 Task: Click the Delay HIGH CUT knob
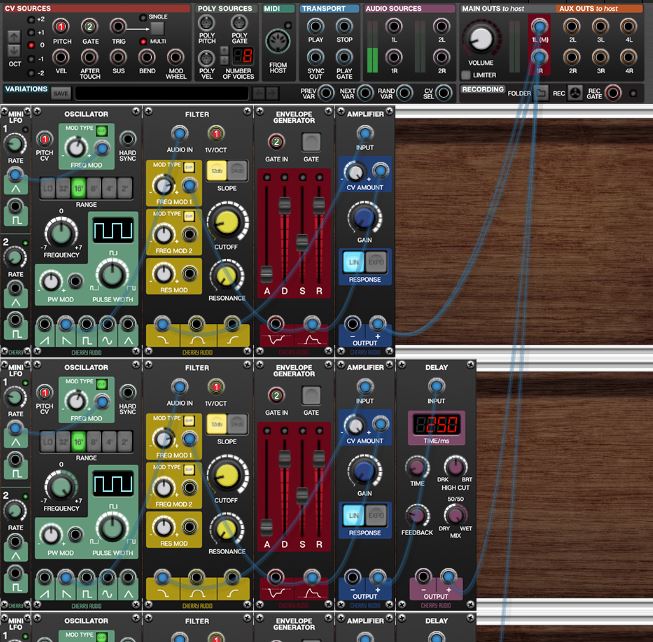coord(455,466)
